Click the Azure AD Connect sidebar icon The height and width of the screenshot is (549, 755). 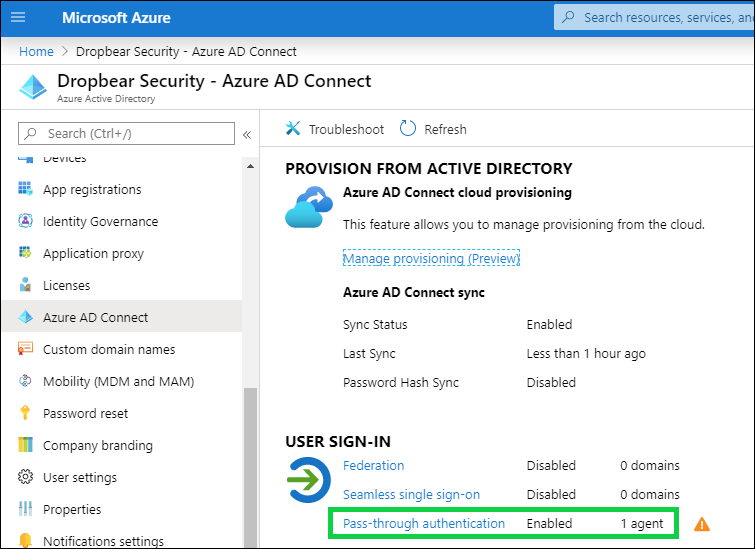tap(25, 317)
